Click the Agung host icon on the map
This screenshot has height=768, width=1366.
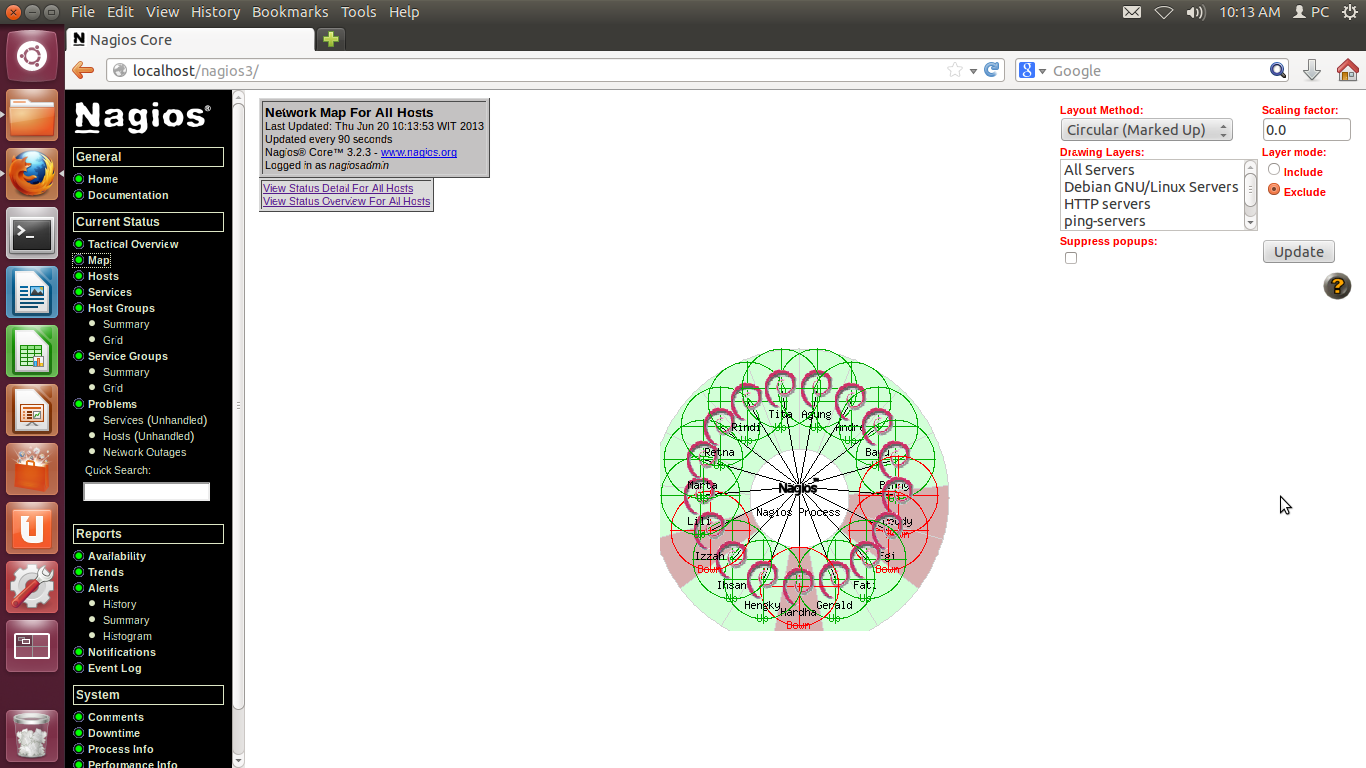(x=815, y=389)
